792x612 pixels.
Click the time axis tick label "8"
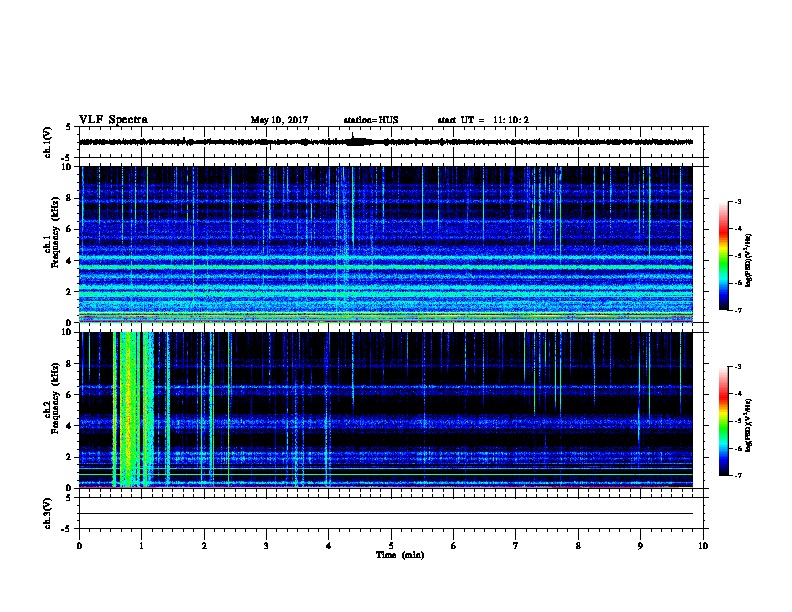(x=578, y=545)
